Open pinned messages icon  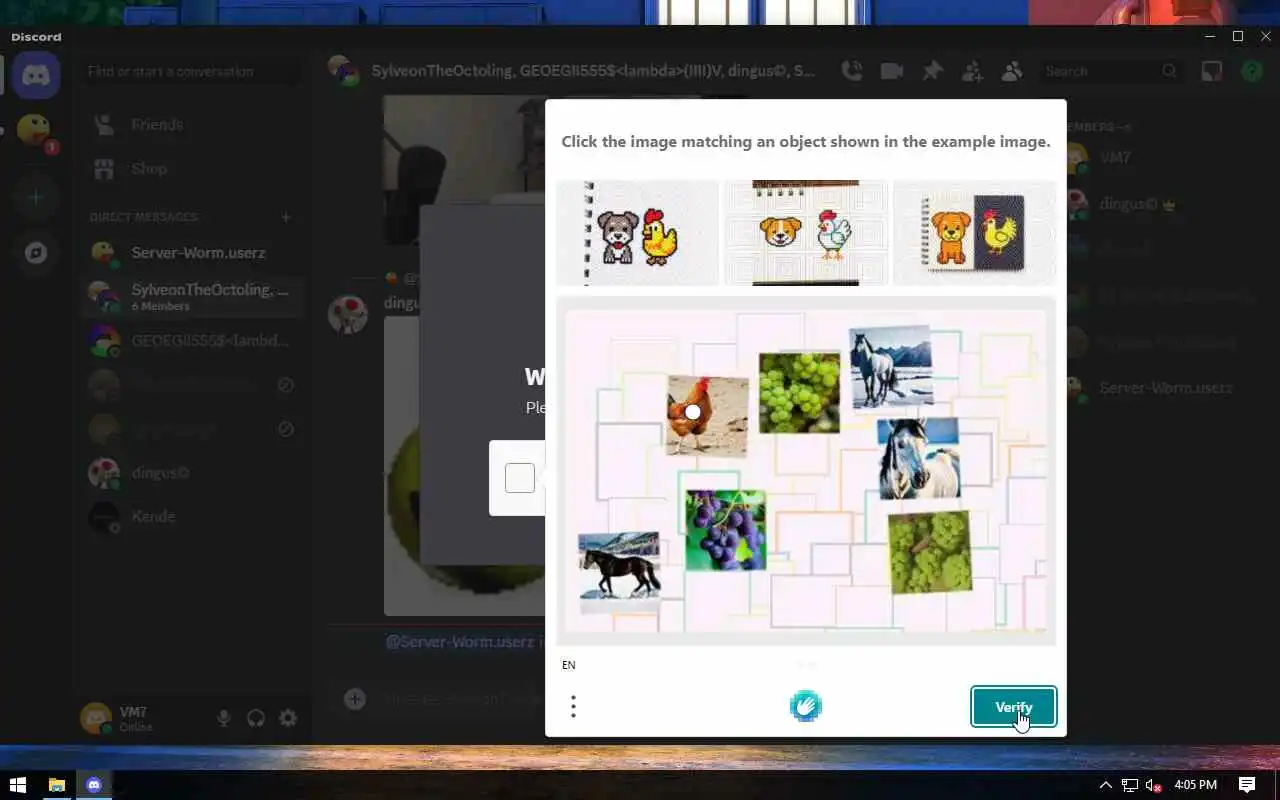click(x=932, y=71)
